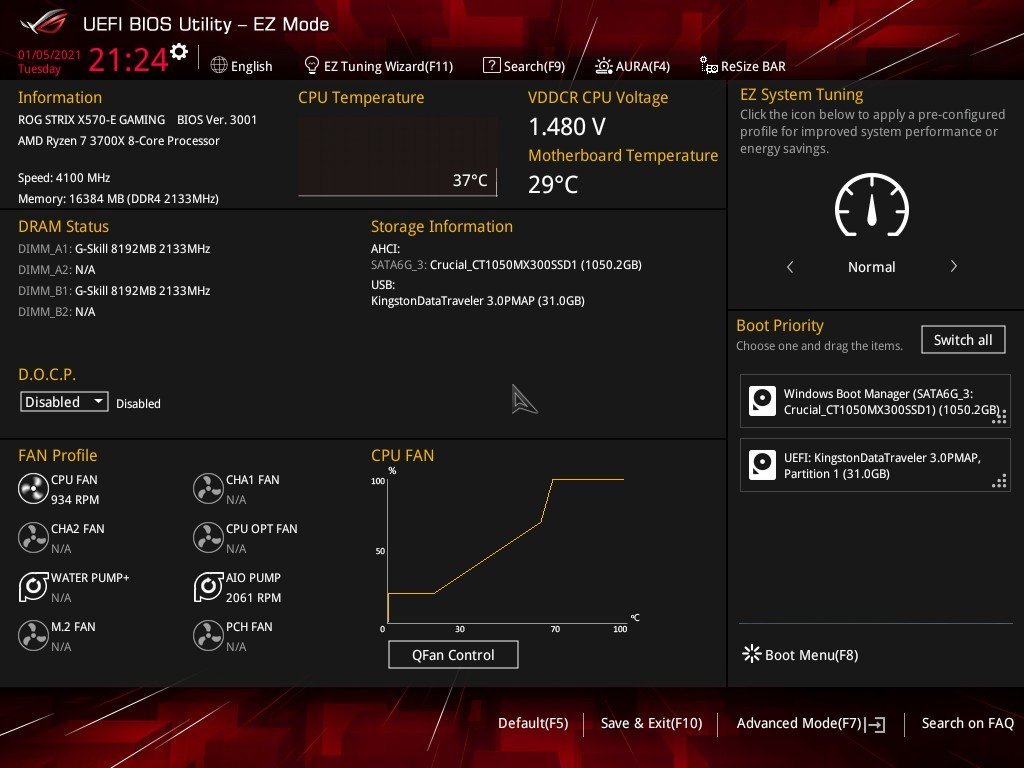Click the Normal tuning profile label

pos(871,266)
